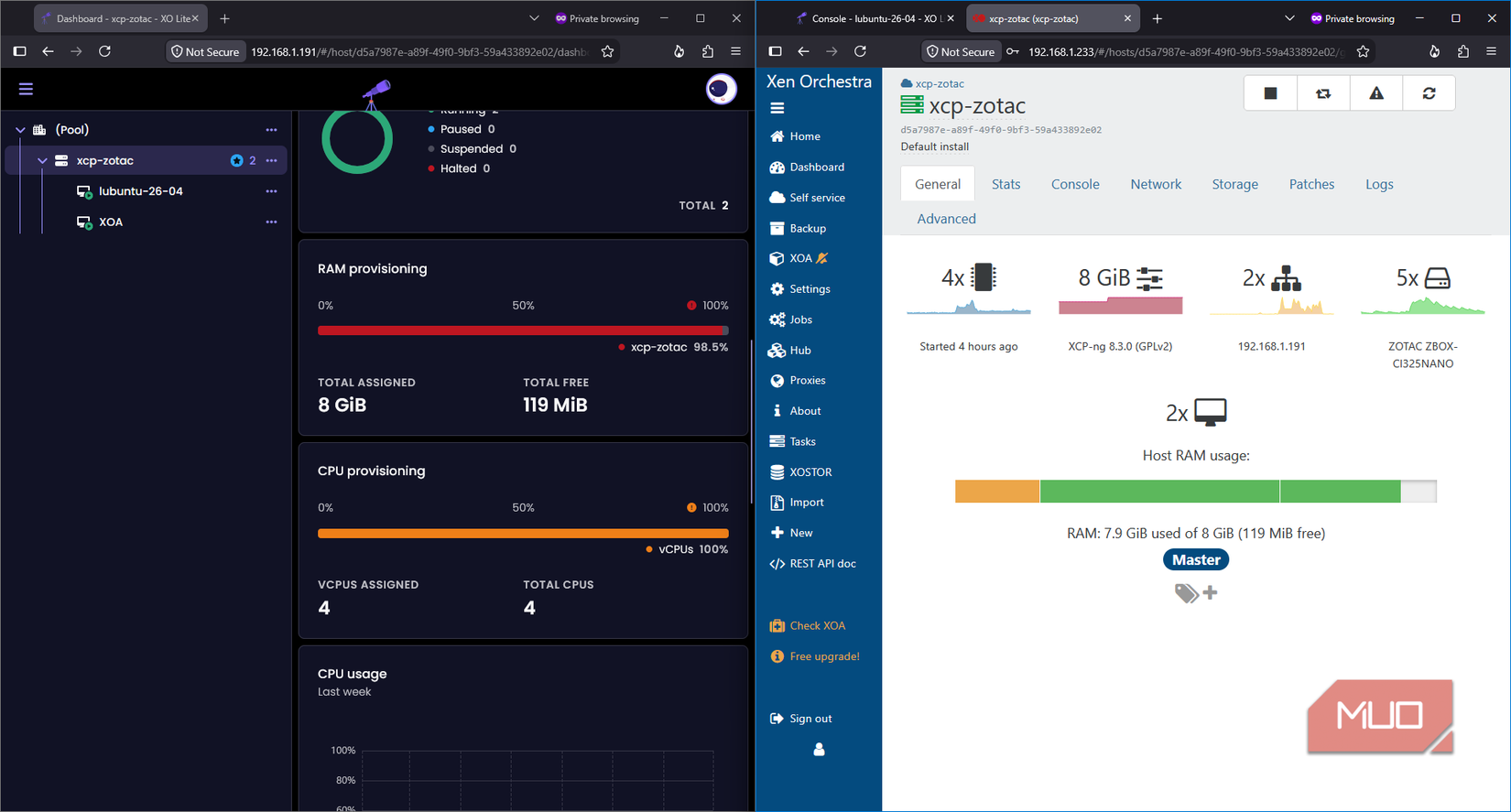Screen dimensions: 1511x812
Task: Switch to the Console tab
Action: 1075,184
